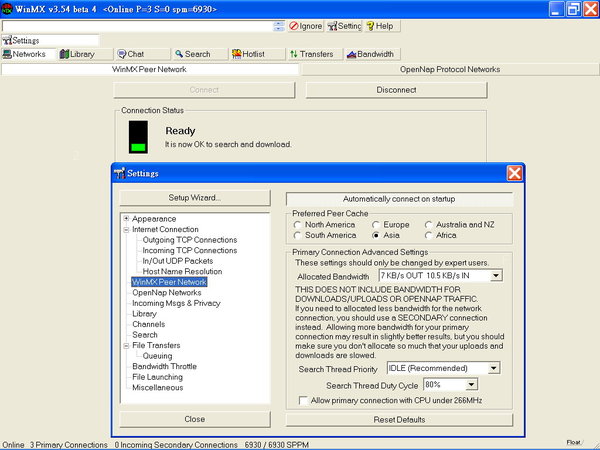Click the Search magnifier icon

point(179,54)
